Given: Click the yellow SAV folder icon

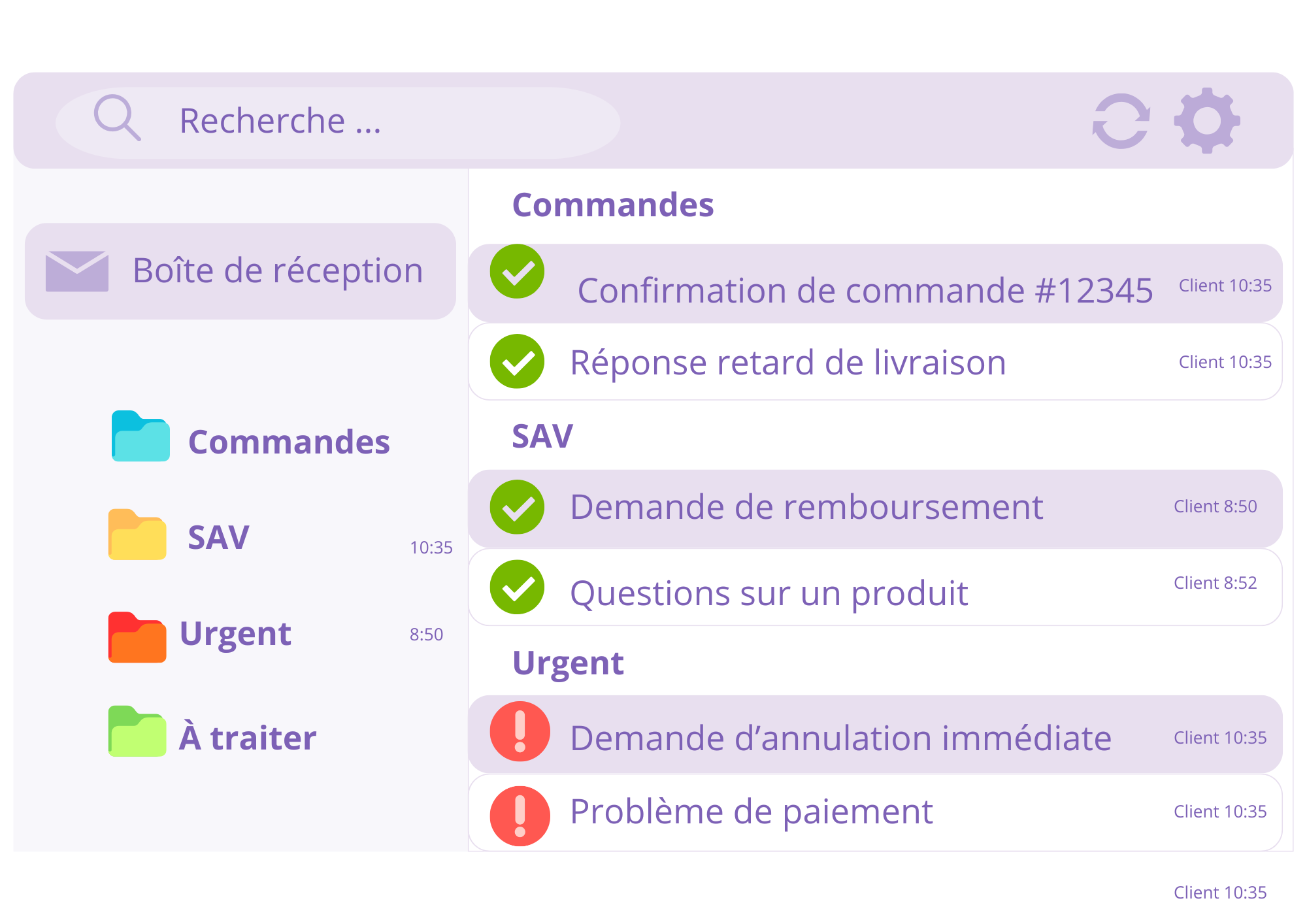Looking at the screenshot, I should pyautogui.click(x=137, y=535).
